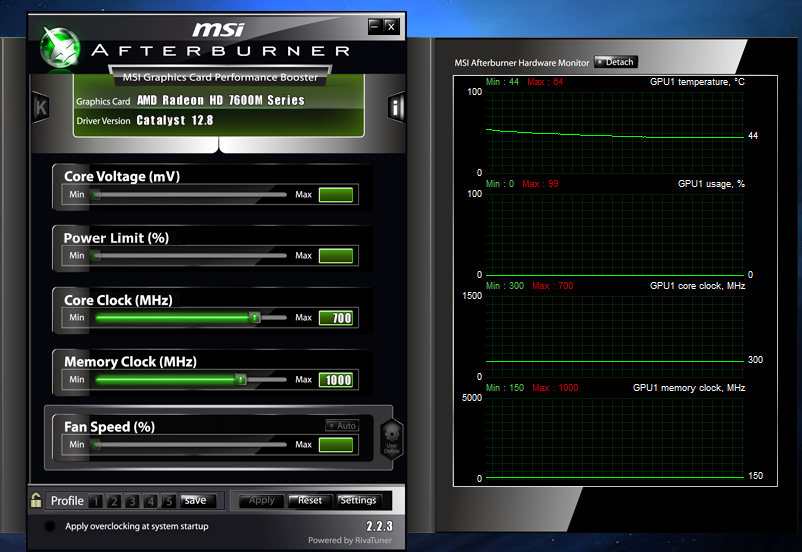802x552 pixels.
Task: Toggle Apply overclocking at system startup
Action: coord(50,526)
